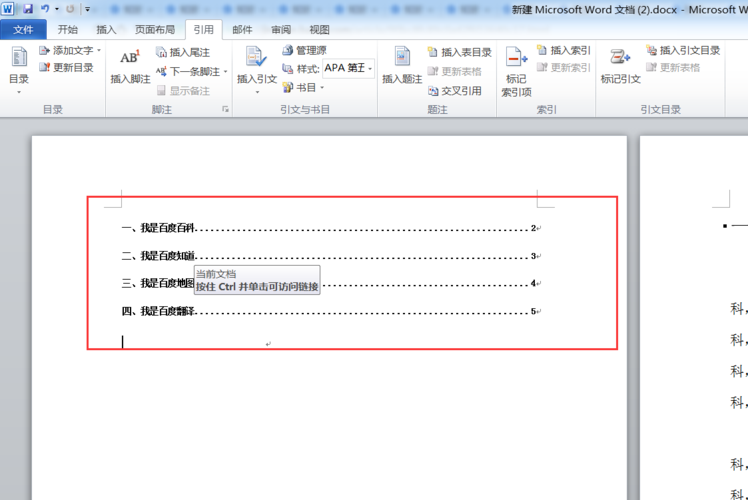Switch to the 插入 insert tab
The width and height of the screenshot is (748, 500).
pyautogui.click(x=106, y=30)
